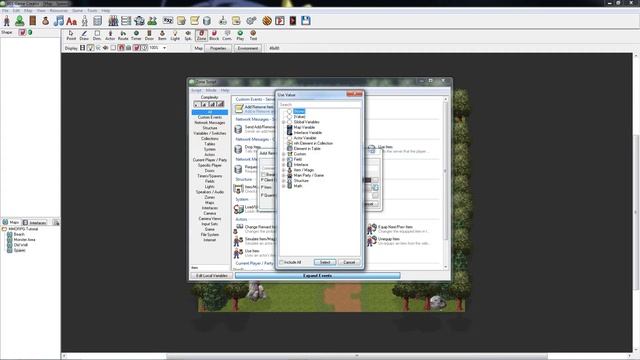Toggle the first Display option icon
This screenshot has height=360, width=640.
point(82,48)
